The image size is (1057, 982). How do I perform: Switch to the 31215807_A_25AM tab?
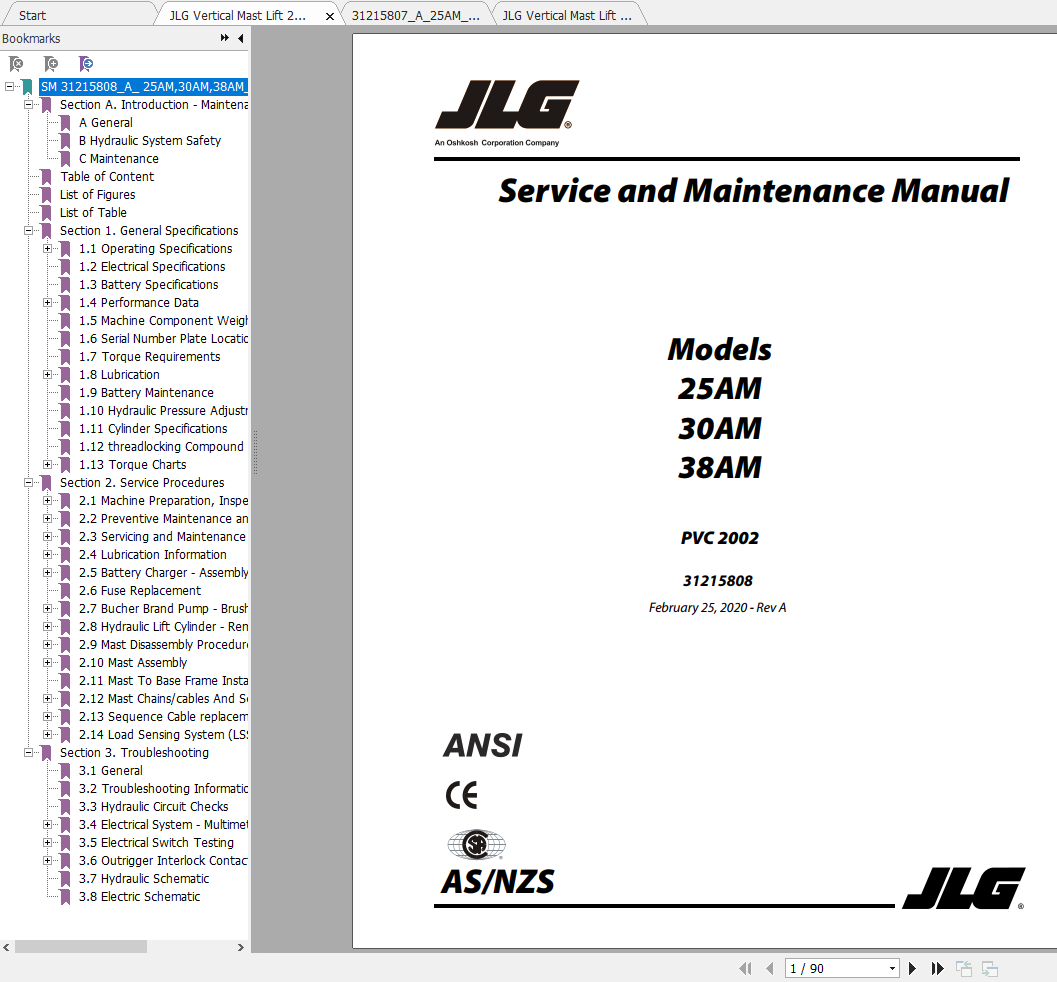pos(415,16)
